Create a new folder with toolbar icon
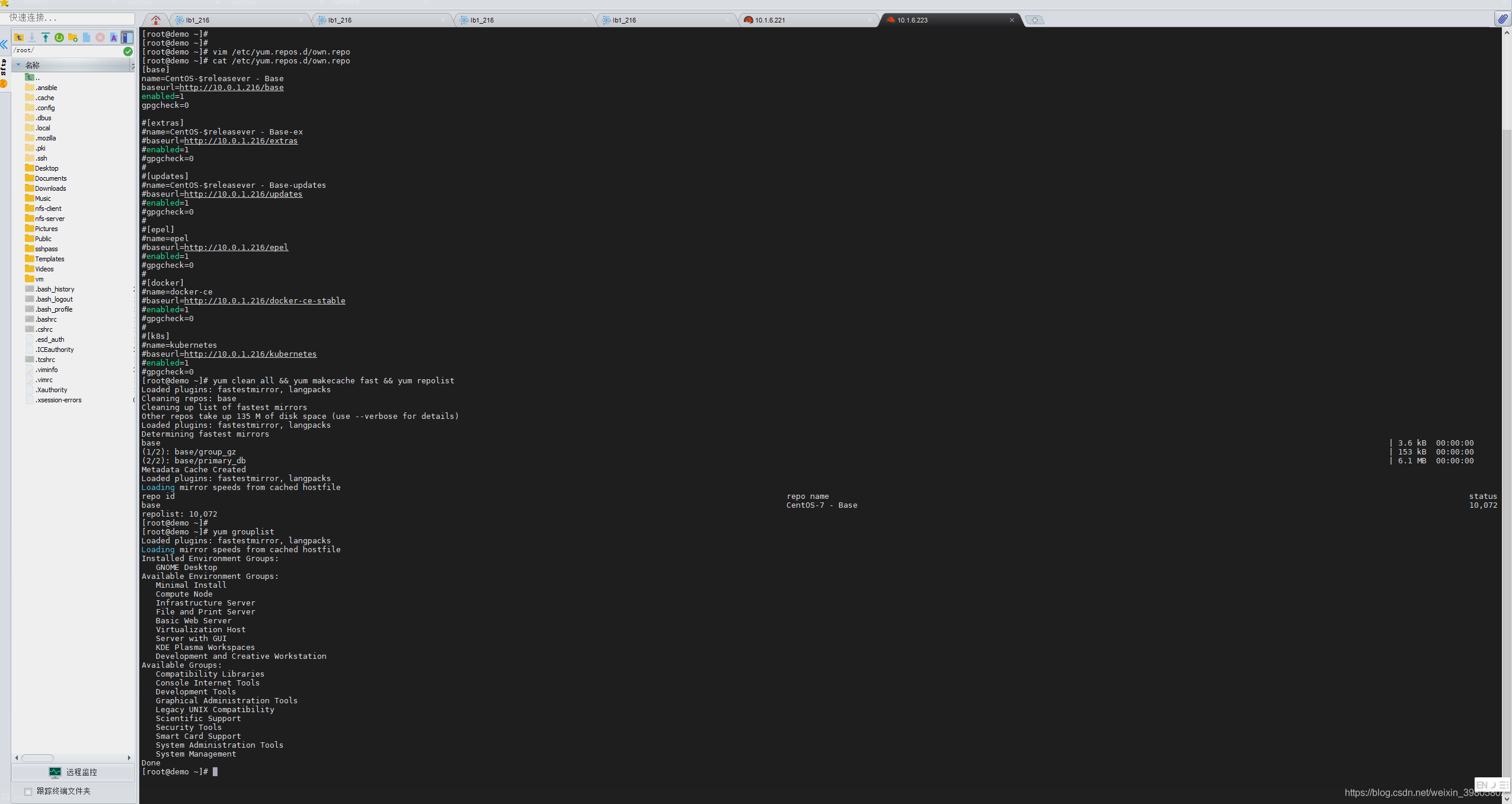 (73, 37)
